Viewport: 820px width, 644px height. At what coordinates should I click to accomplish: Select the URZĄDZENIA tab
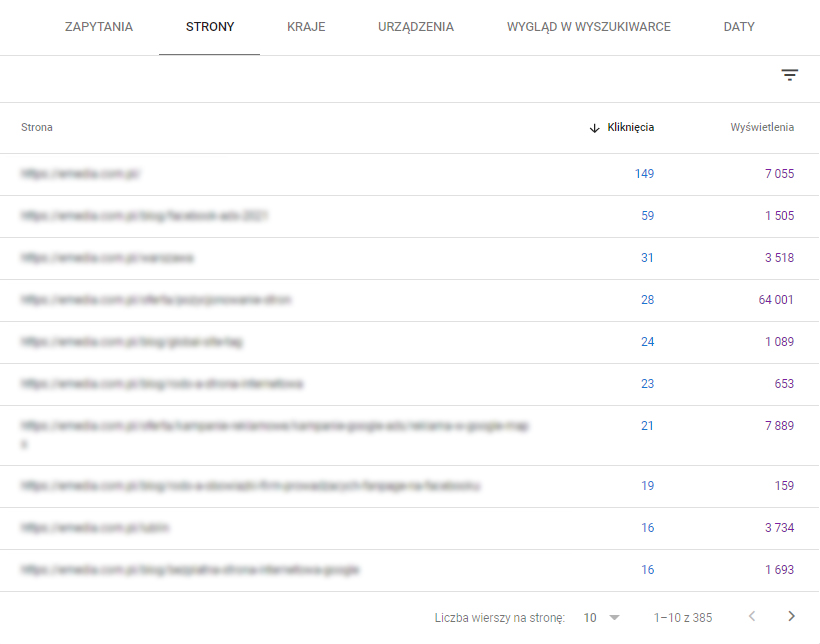[x=415, y=27]
